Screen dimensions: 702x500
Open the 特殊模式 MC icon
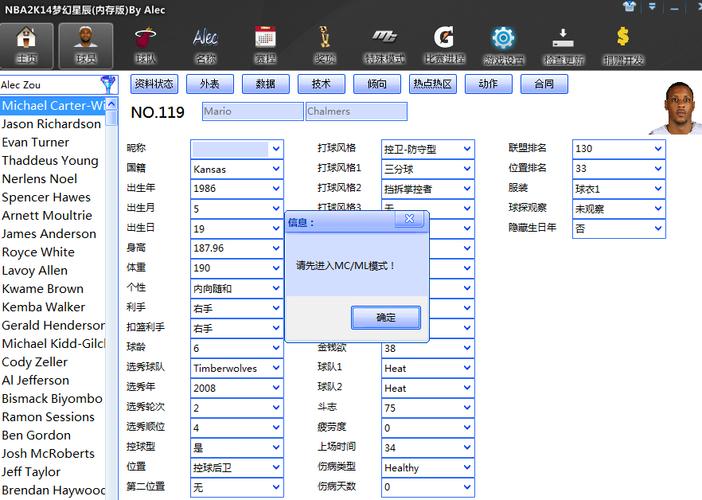385,46
